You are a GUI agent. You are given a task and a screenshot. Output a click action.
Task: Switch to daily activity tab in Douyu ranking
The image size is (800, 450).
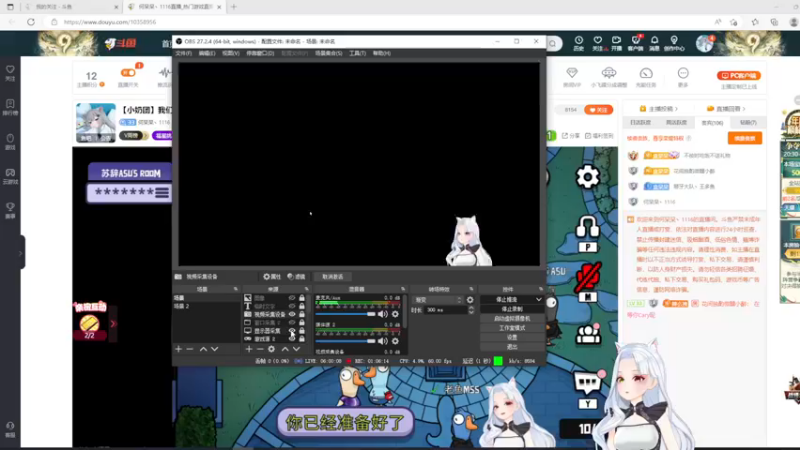pos(640,122)
